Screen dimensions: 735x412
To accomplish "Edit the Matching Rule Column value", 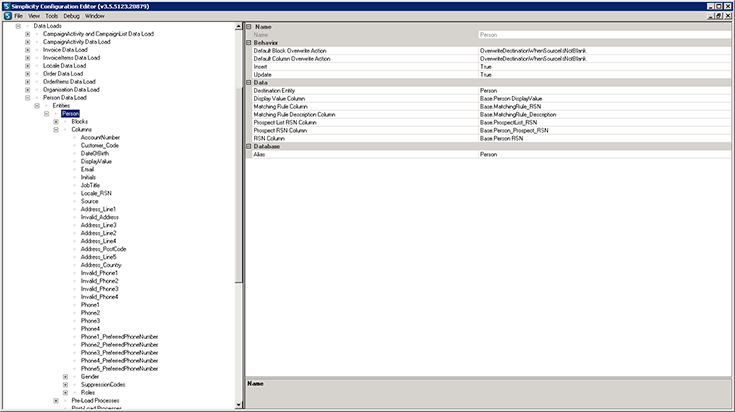I will [604, 106].
